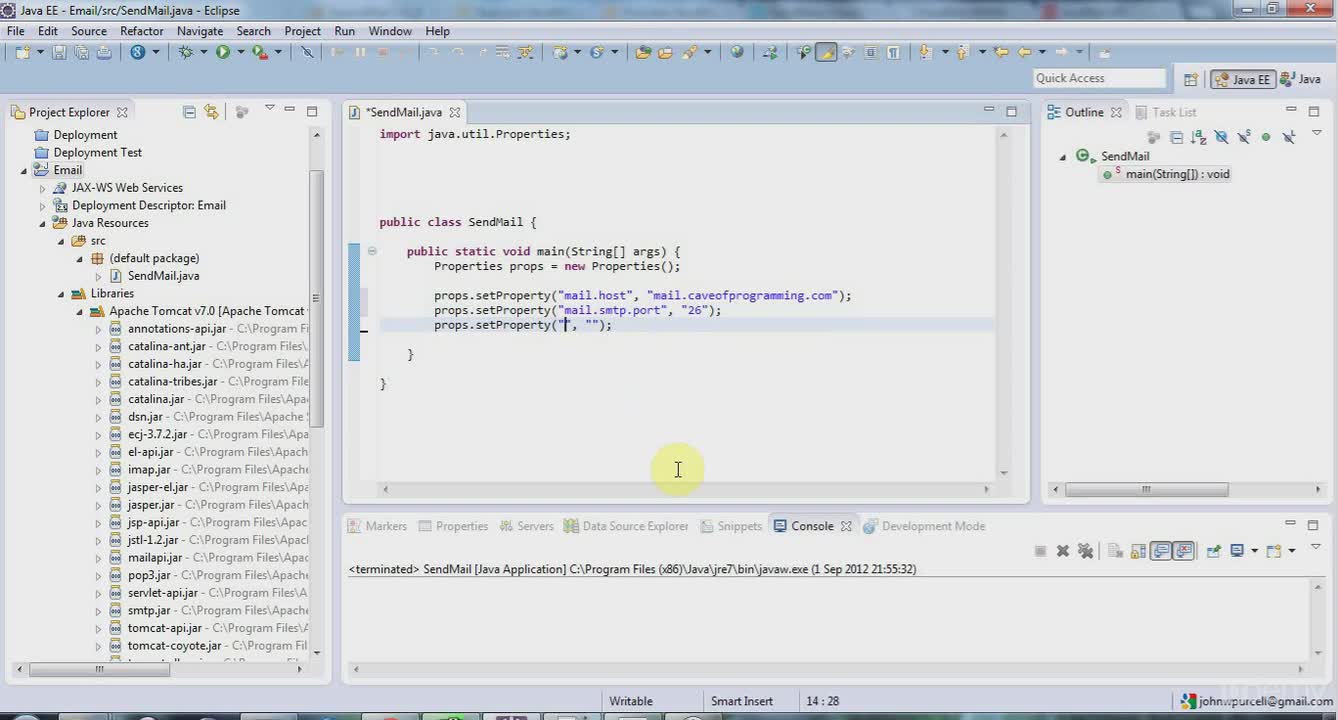Switch to the Task List tab
This screenshot has width=1338, height=720.
[x=1165, y=112]
